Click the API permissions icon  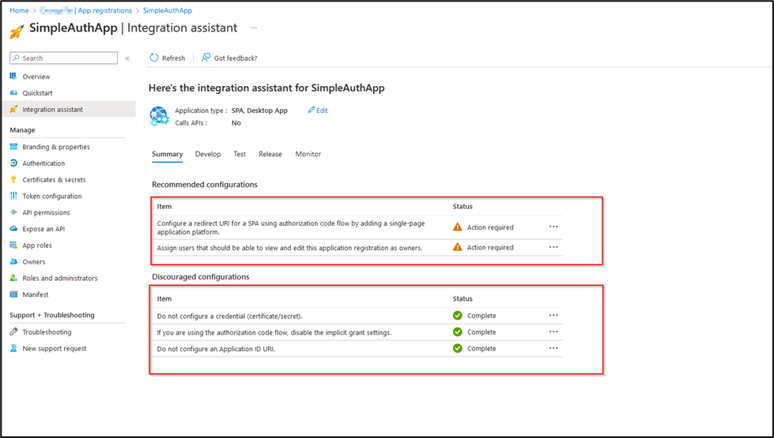[x=13, y=212]
